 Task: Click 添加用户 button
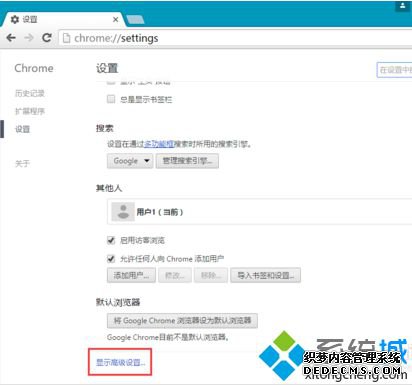tap(131, 275)
